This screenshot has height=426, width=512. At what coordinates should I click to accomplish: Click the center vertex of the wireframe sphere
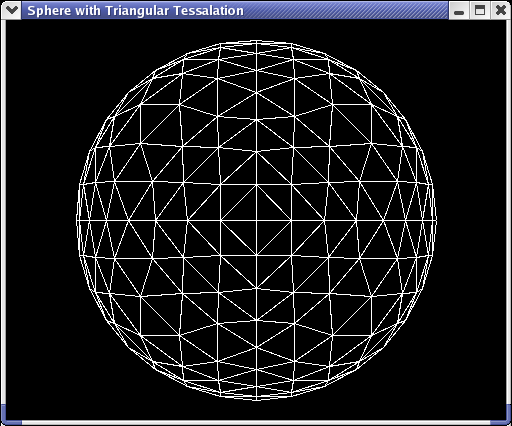coord(257,220)
